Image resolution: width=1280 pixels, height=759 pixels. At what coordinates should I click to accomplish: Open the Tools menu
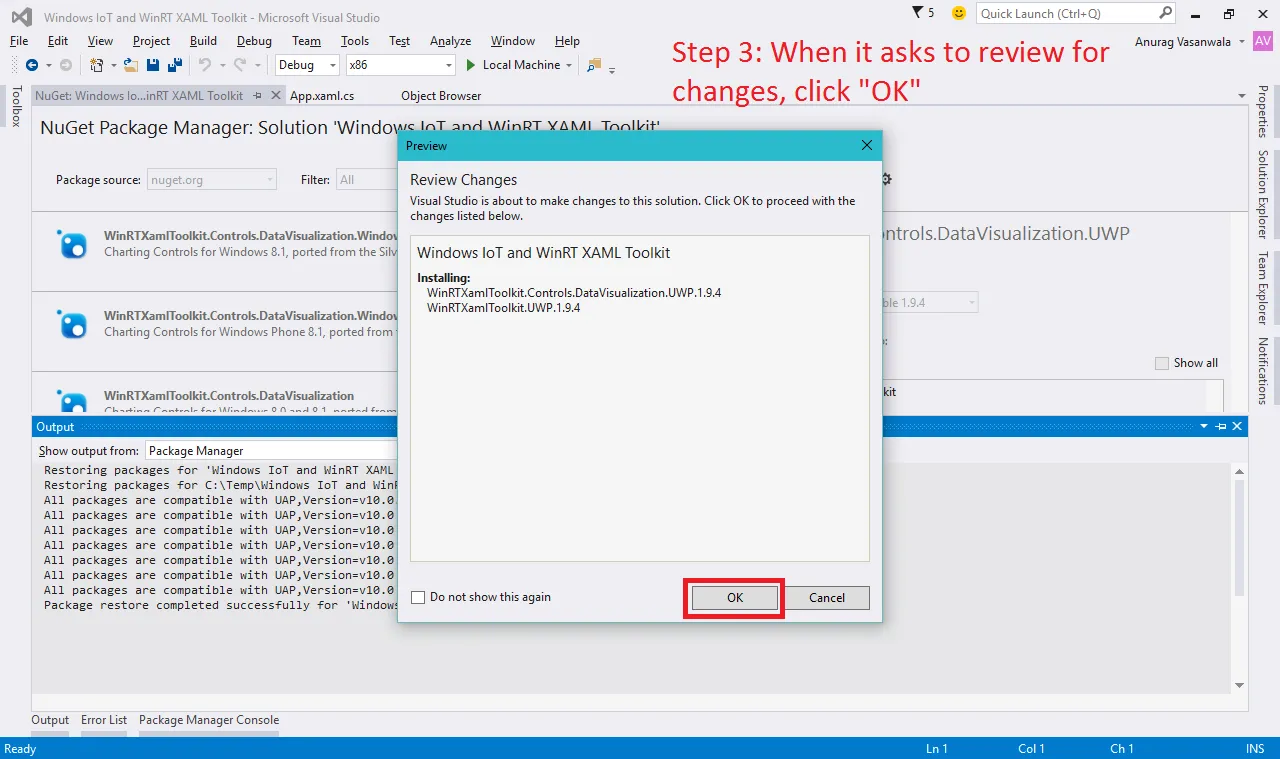[x=355, y=41]
